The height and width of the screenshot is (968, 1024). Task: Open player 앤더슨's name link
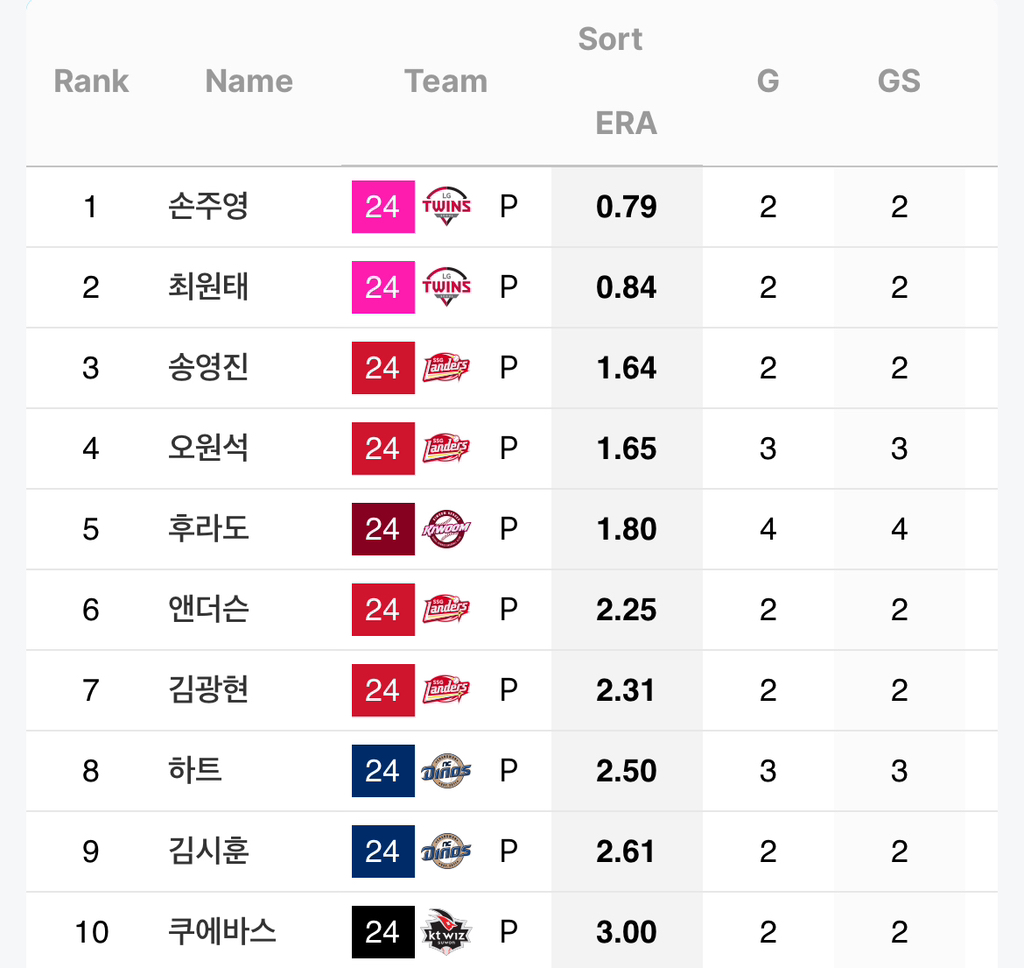pos(208,609)
